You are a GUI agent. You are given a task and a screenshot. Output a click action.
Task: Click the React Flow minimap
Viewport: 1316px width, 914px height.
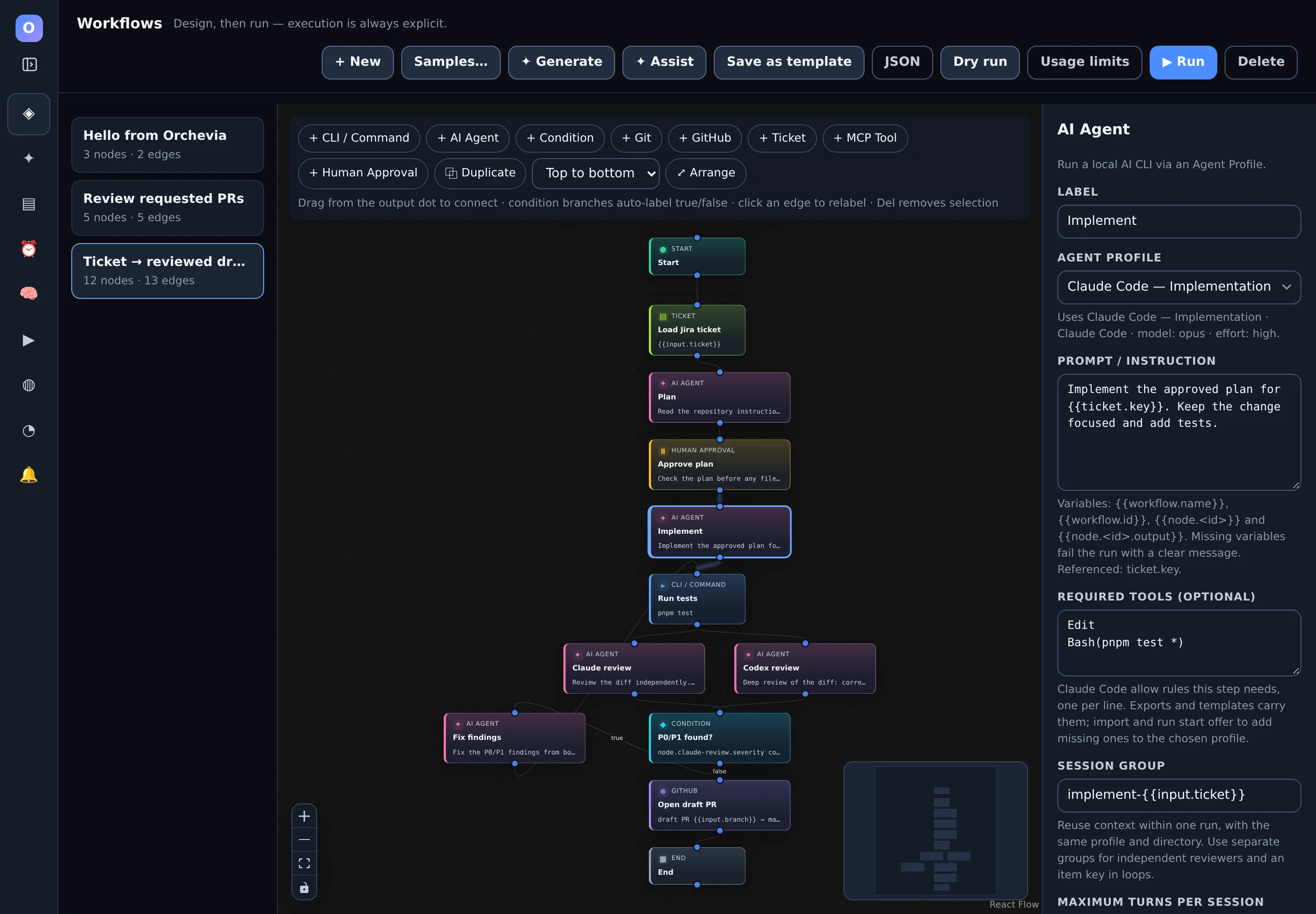(x=935, y=830)
